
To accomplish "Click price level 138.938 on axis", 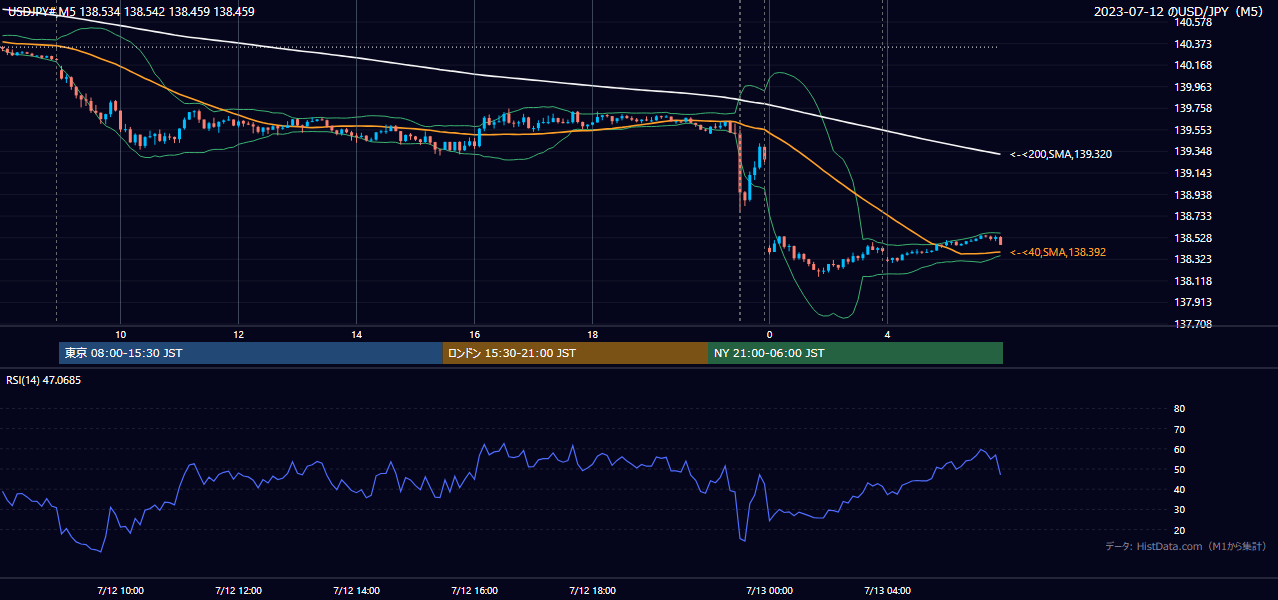I will pyautogui.click(x=1194, y=195).
